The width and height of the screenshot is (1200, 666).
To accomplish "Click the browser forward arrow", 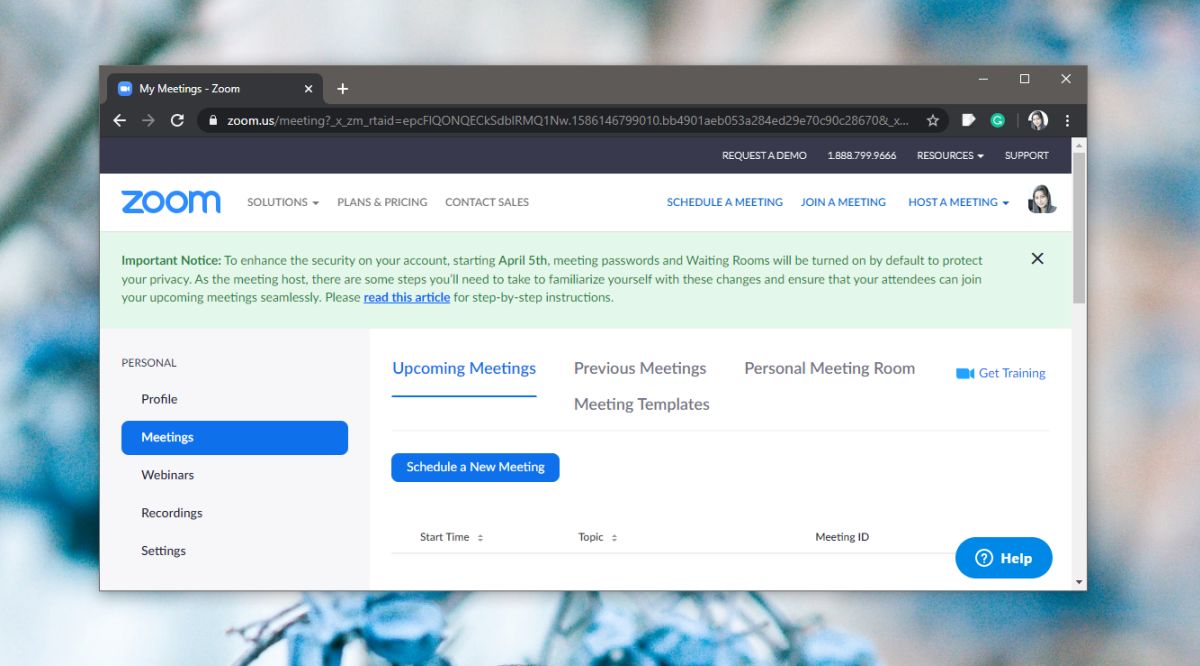I will point(149,120).
